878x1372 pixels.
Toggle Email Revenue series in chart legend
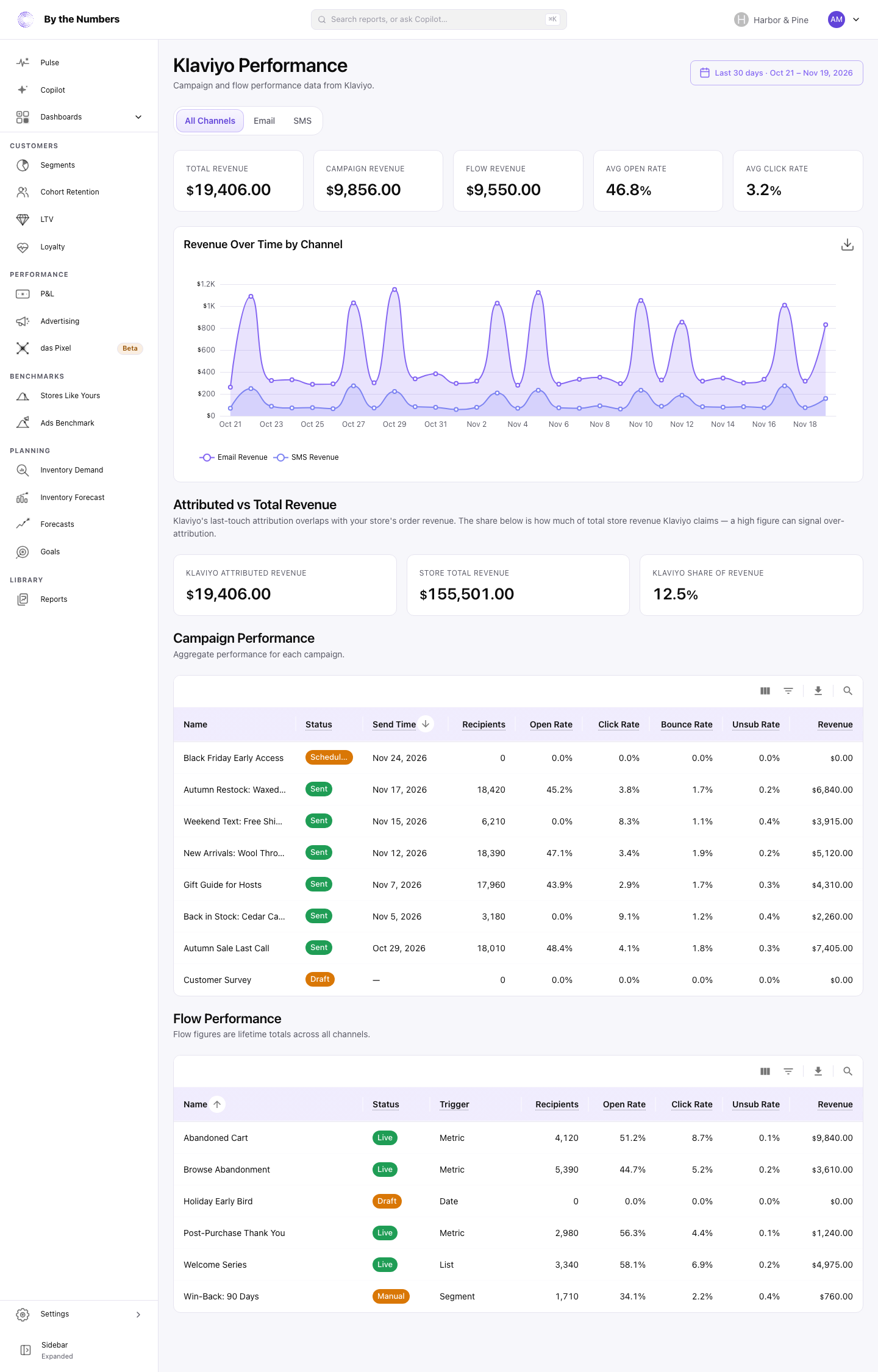click(x=234, y=457)
